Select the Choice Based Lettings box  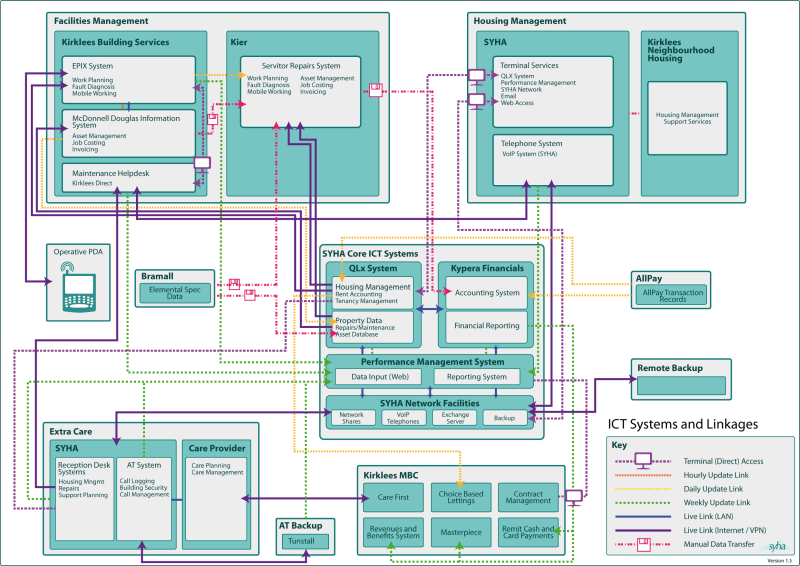pos(461,497)
